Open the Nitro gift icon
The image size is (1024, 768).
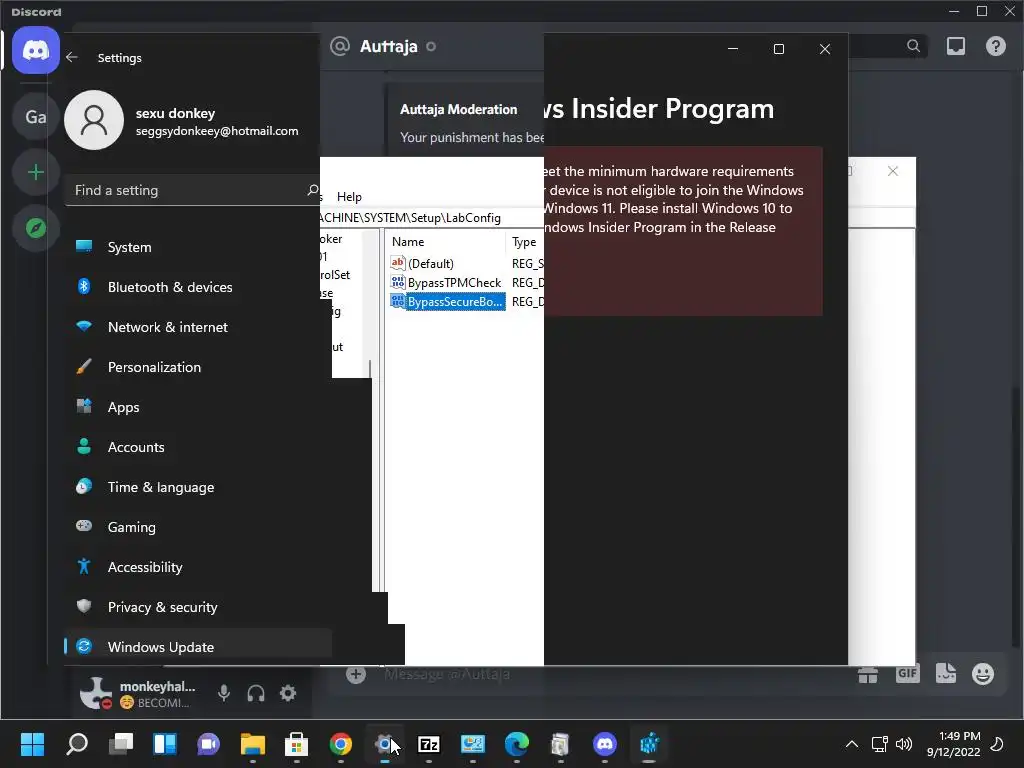click(868, 674)
